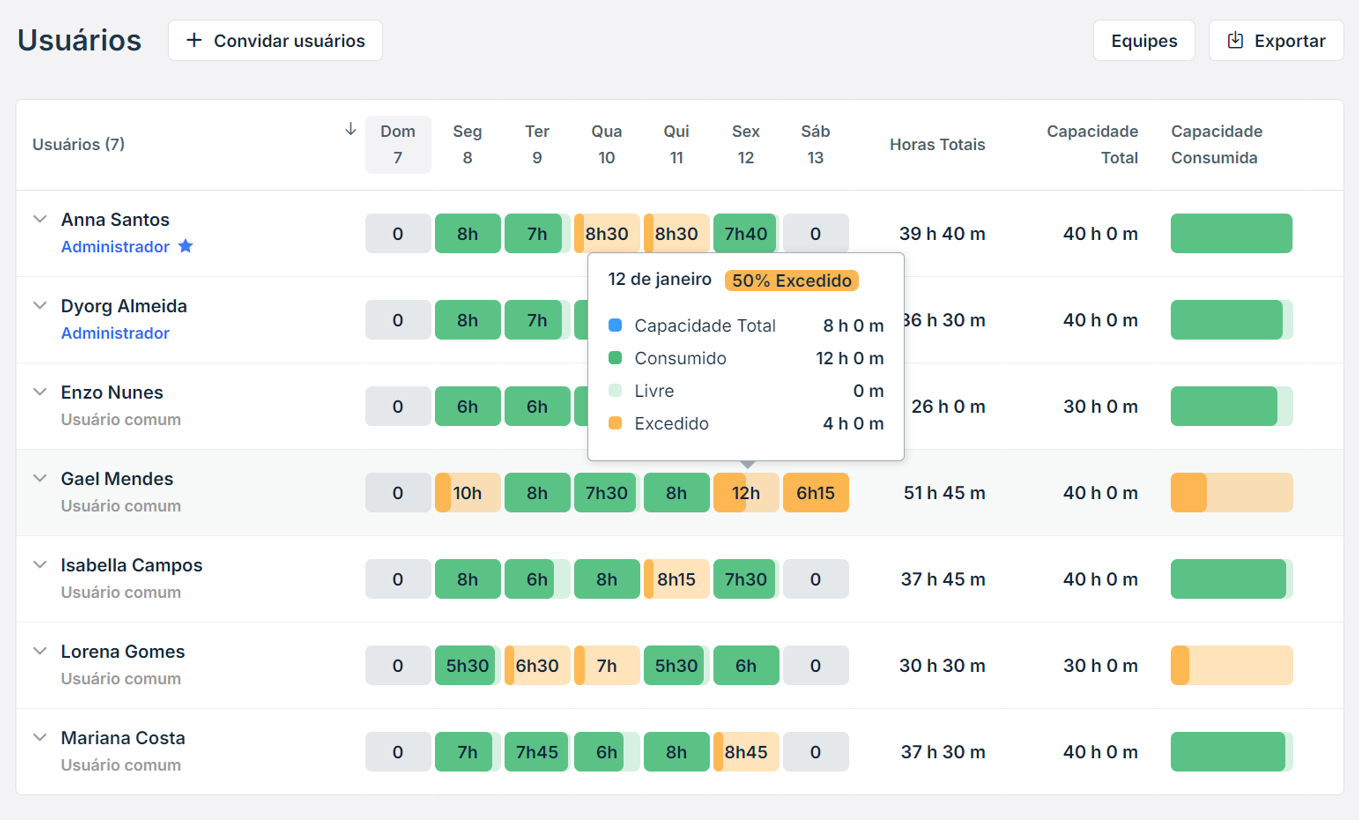Click the Capacidade Total column header
The width and height of the screenshot is (1359, 820).
click(1092, 145)
